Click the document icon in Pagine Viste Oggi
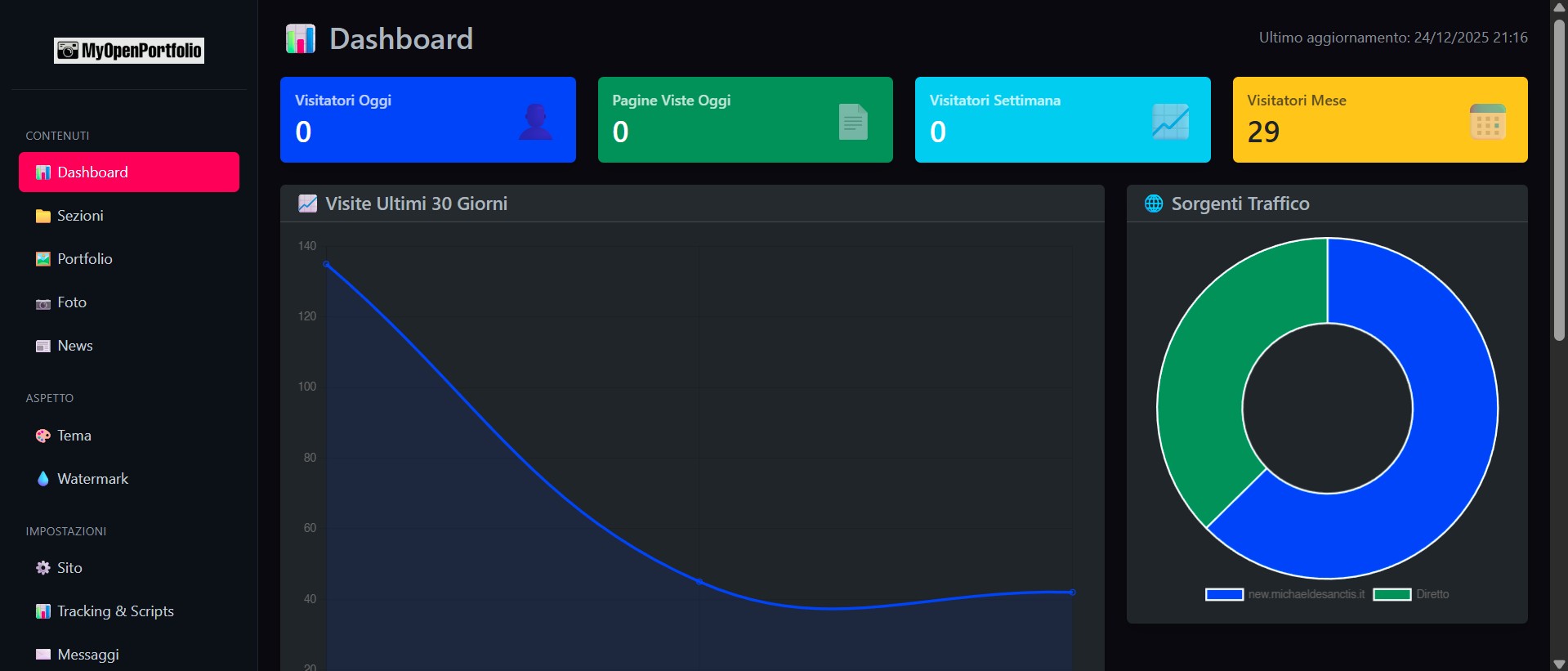This screenshot has height=671, width=1568. coord(853,122)
